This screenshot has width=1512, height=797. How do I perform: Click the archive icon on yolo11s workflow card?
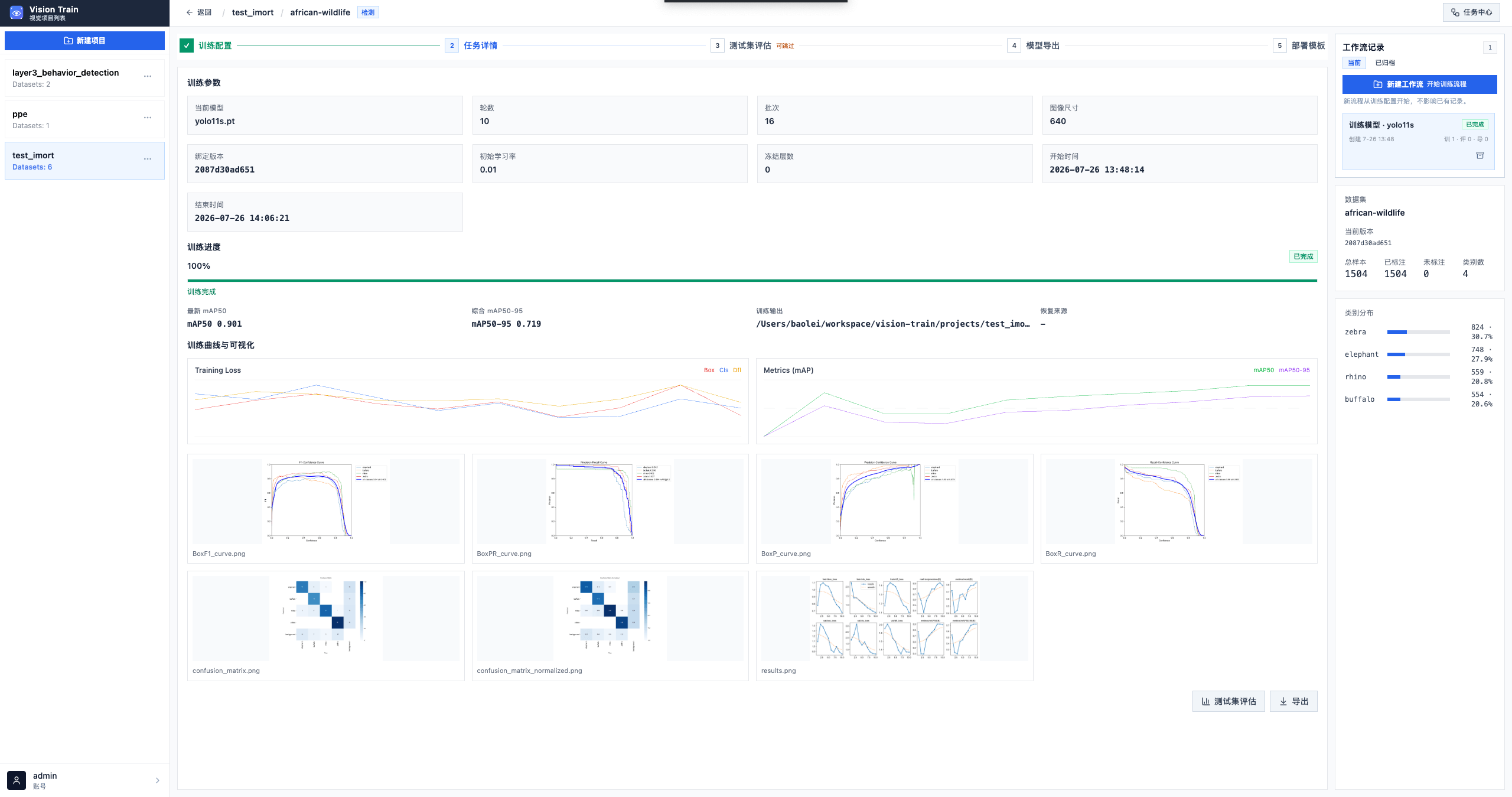pyautogui.click(x=1480, y=155)
